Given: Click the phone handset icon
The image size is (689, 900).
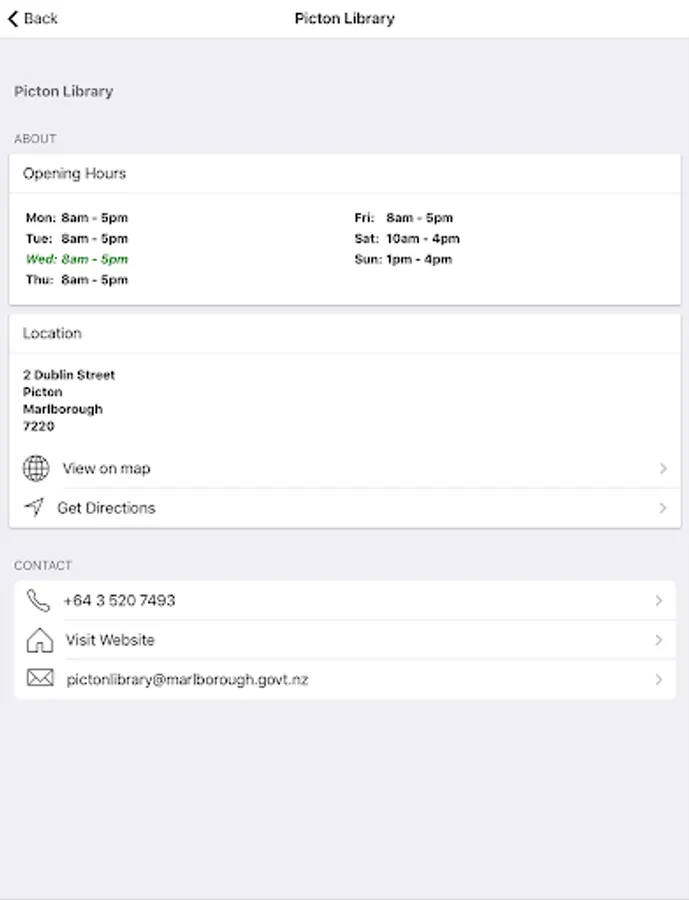Looking at the screenshot, I should pos(38,600).
